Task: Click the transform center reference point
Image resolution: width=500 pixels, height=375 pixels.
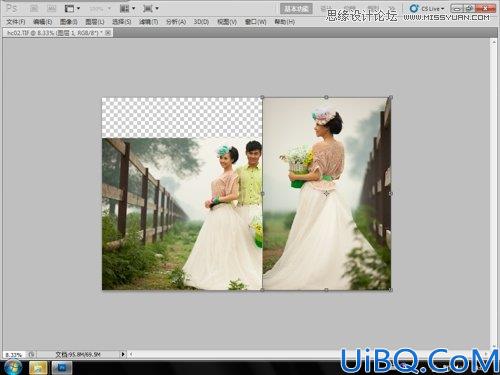Action: (326, 193)
